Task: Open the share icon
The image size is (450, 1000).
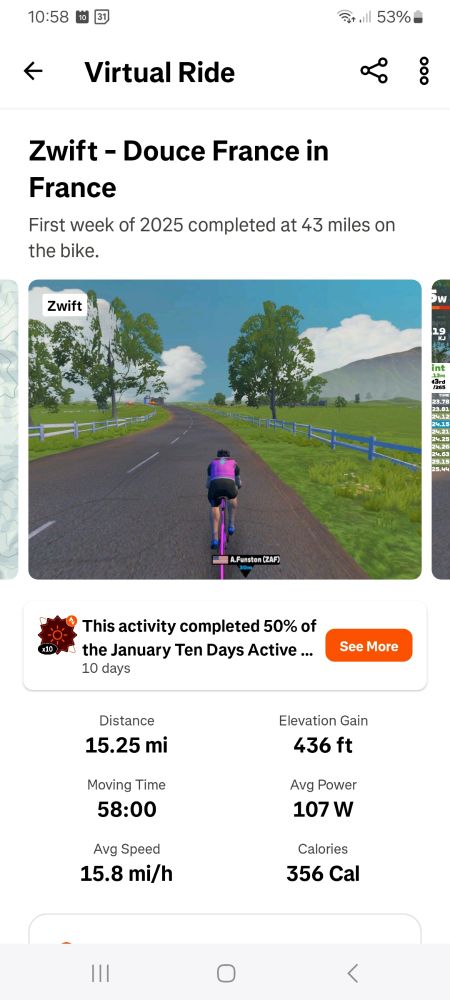Action: (x=374, y=71)
